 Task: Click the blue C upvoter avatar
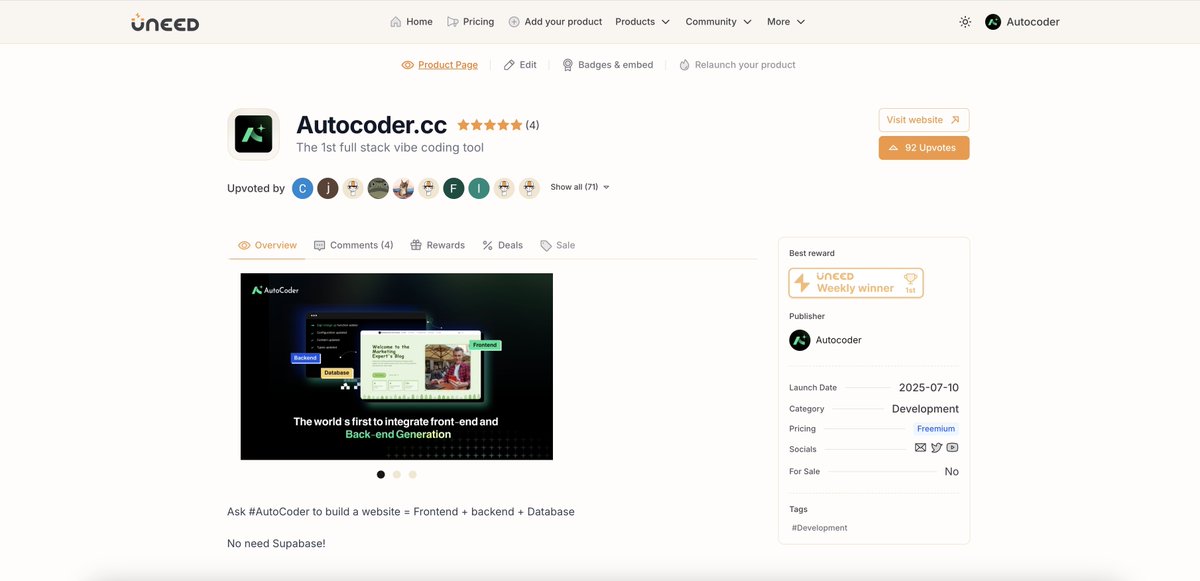(x=302, y=188)
